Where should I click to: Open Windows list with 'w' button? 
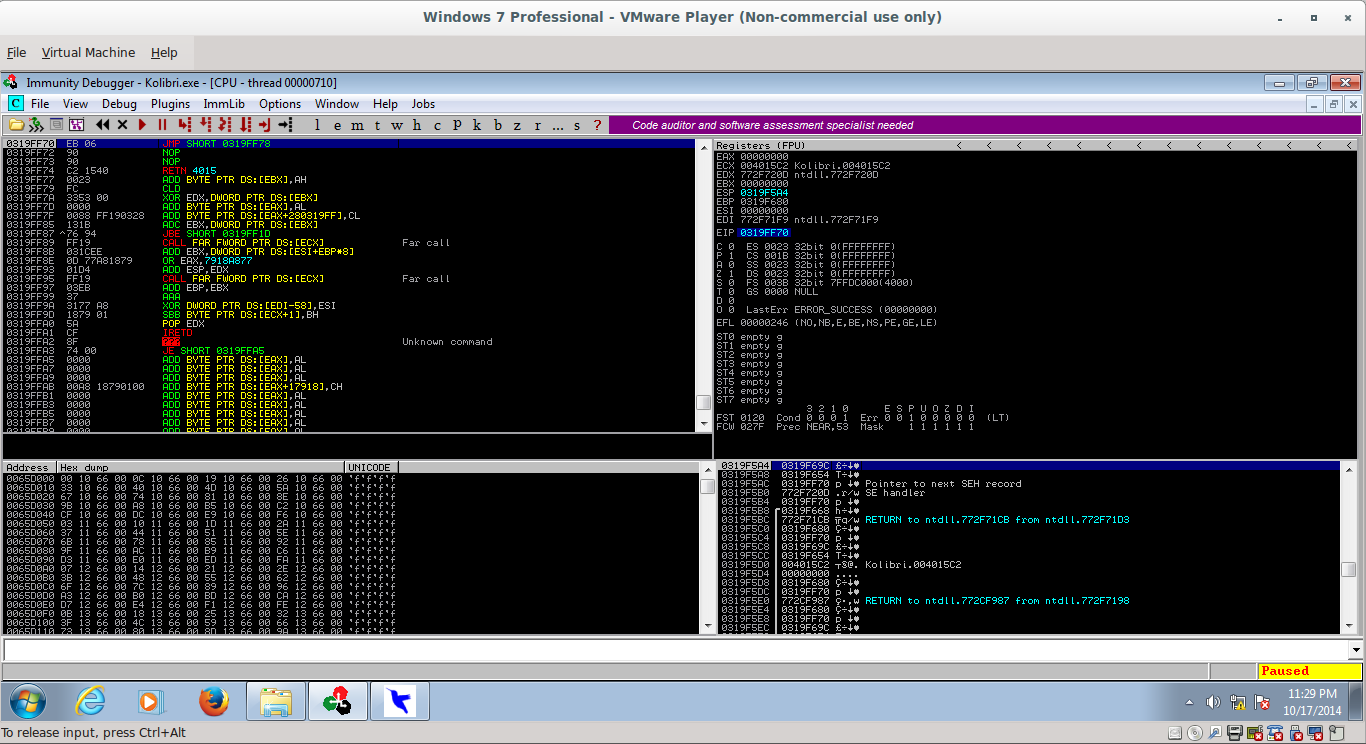coord(397,125)
